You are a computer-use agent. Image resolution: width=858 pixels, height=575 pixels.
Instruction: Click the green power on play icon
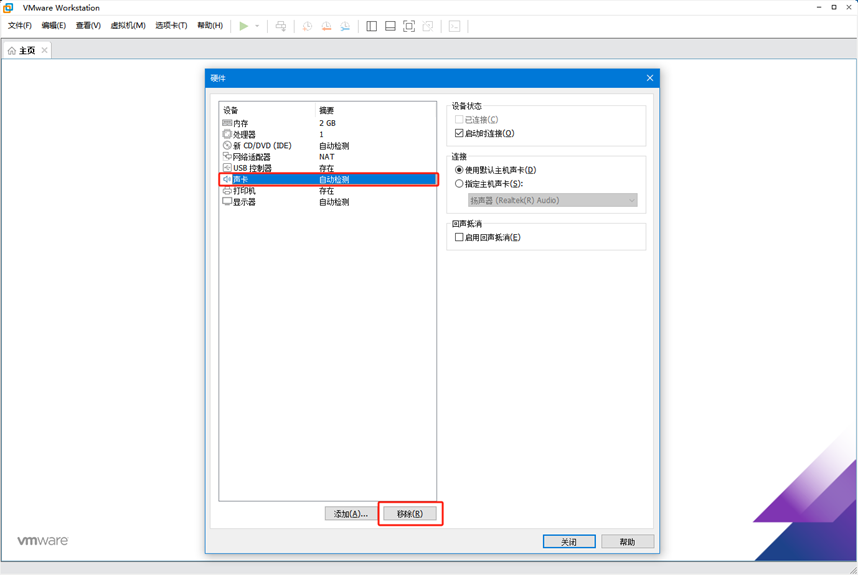[244, 26]
